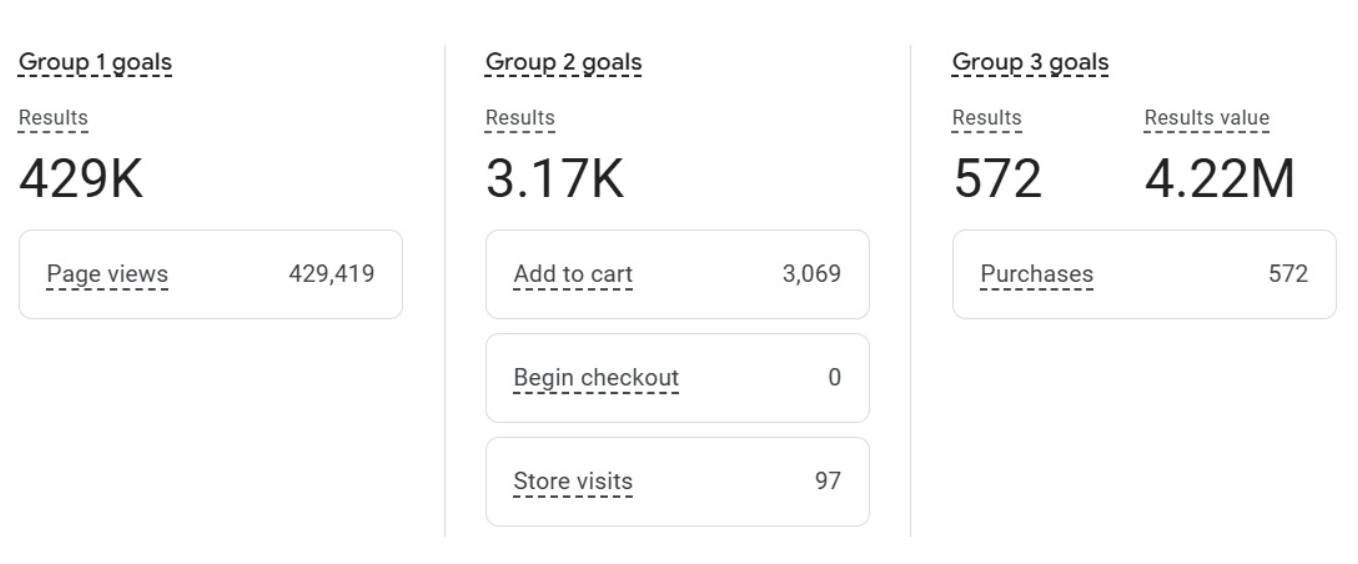Select the 429K results total
Image resolution: width=1358 pixels, height=564 pixels.
point(81,180)
